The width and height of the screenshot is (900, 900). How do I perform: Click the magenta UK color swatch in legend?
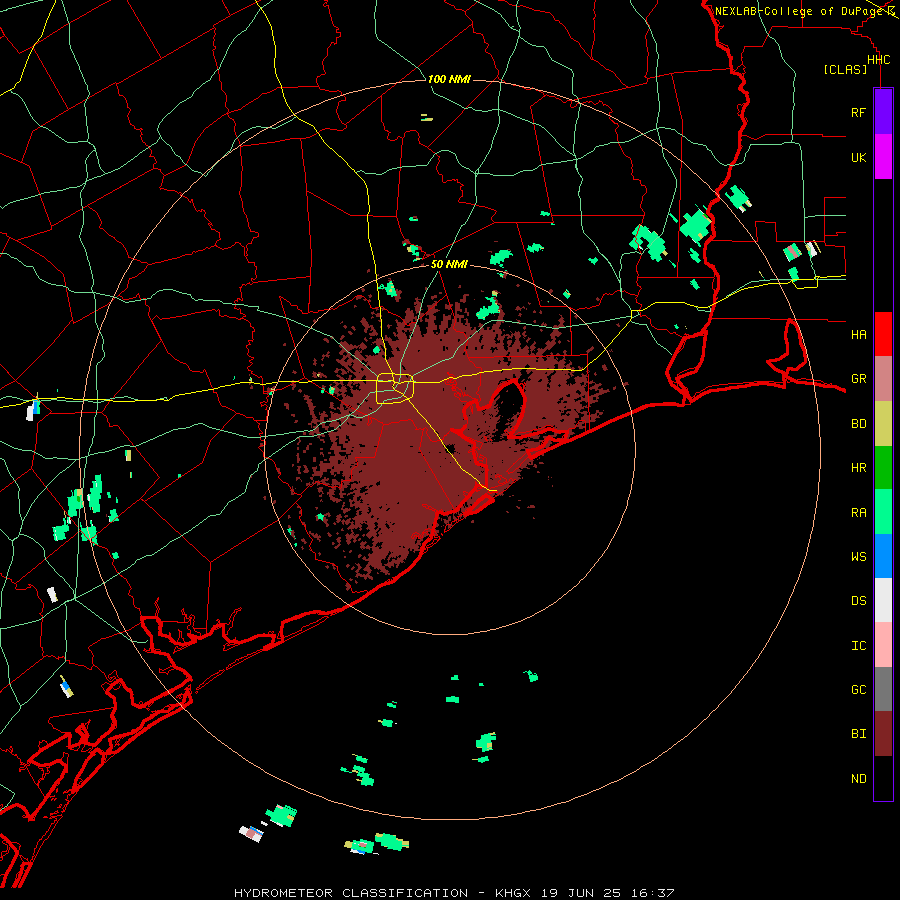(883, 157)
